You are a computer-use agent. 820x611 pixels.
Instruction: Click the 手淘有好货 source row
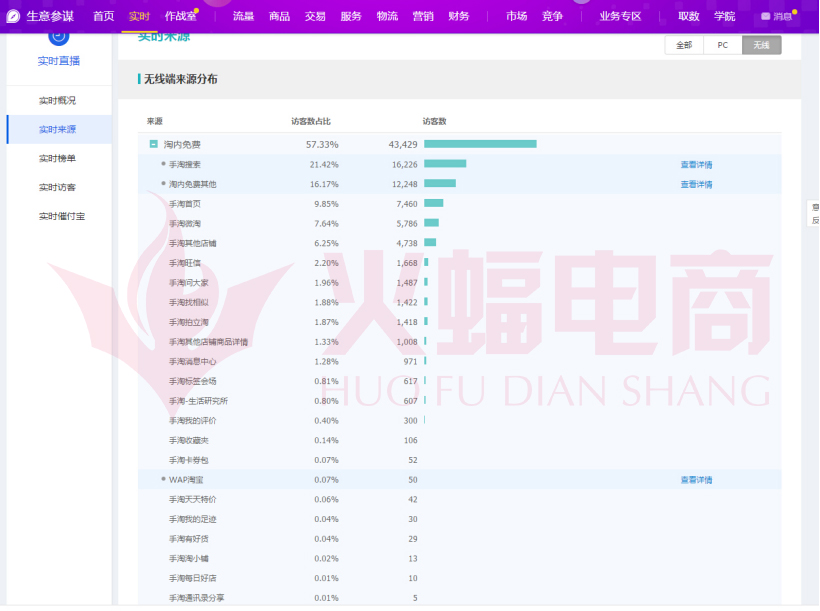(x=460, y=539)
